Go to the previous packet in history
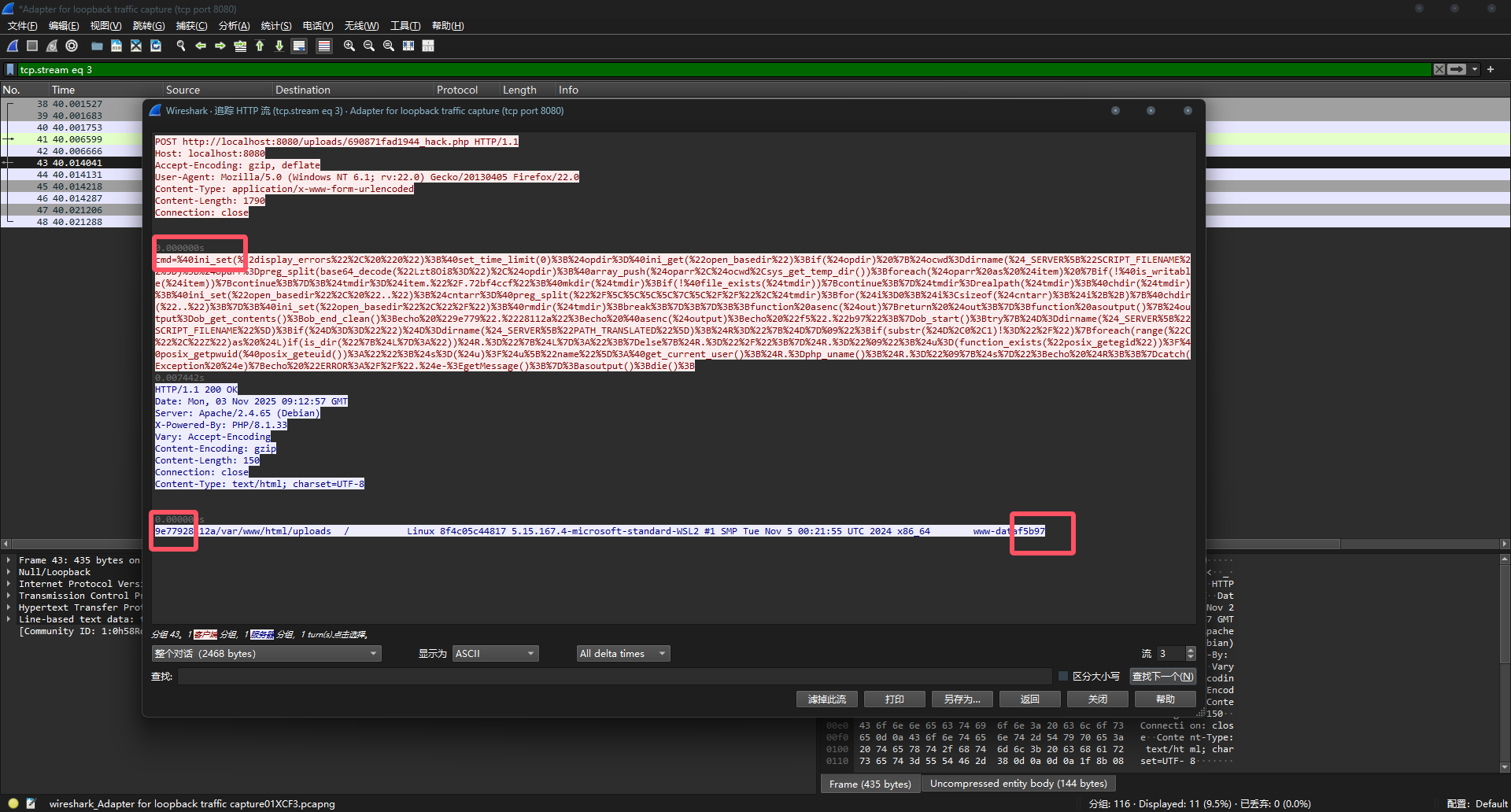This screenshot has width=1511, height=812. point(201,46)
